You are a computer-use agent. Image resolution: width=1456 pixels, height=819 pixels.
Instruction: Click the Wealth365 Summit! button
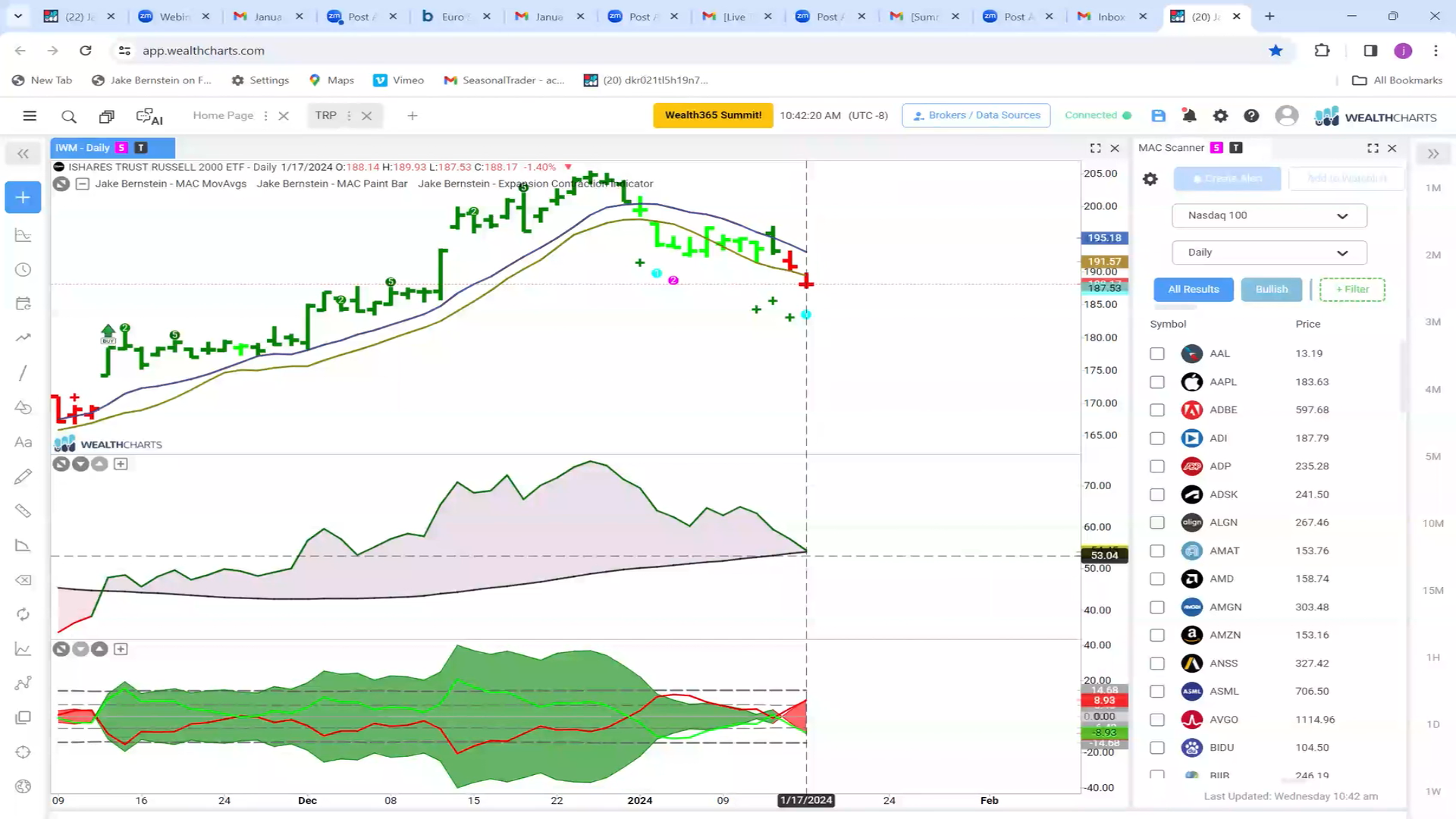[x=713, y=115]
